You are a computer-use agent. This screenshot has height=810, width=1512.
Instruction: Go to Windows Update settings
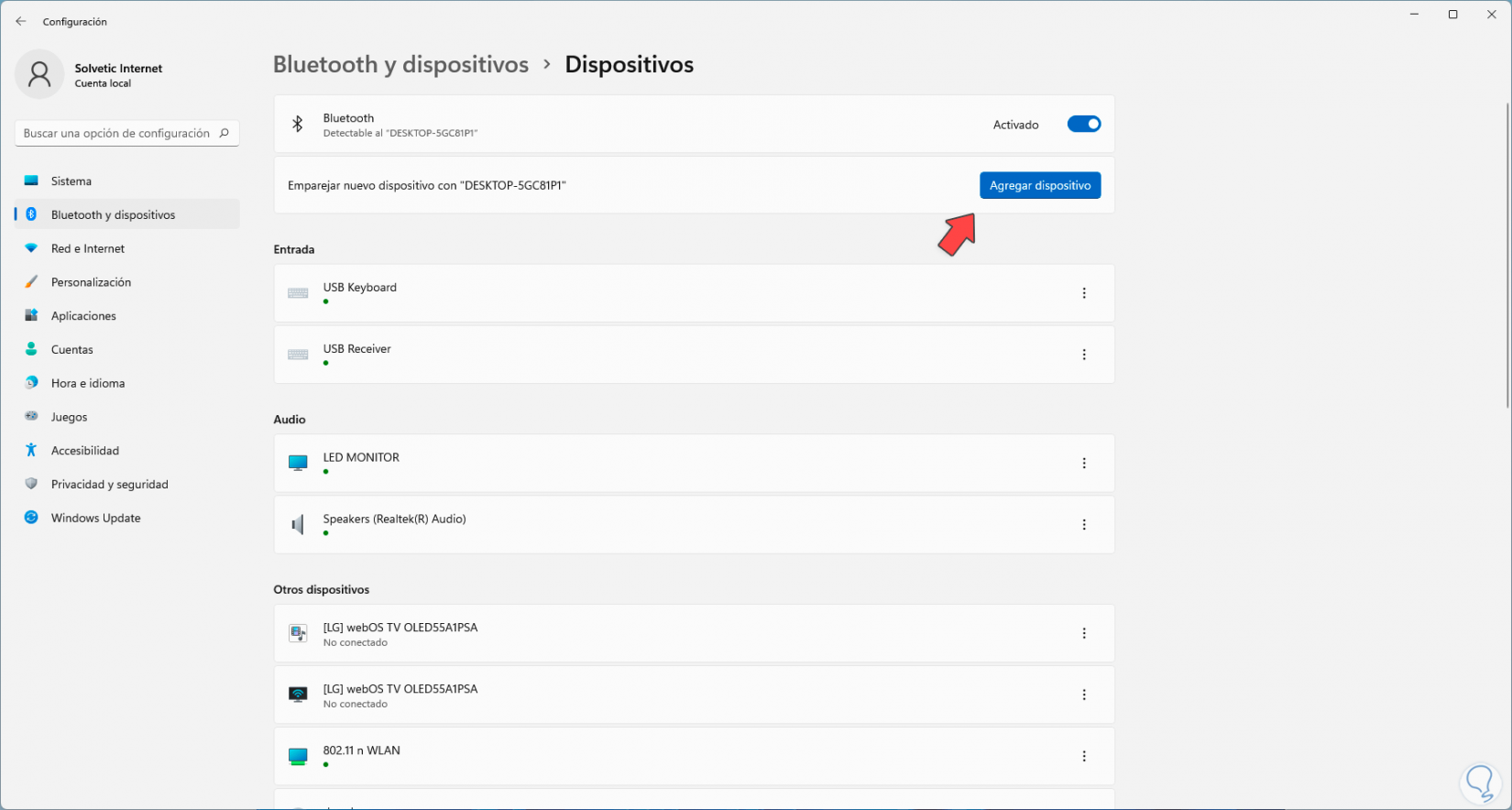pos(95,518)
